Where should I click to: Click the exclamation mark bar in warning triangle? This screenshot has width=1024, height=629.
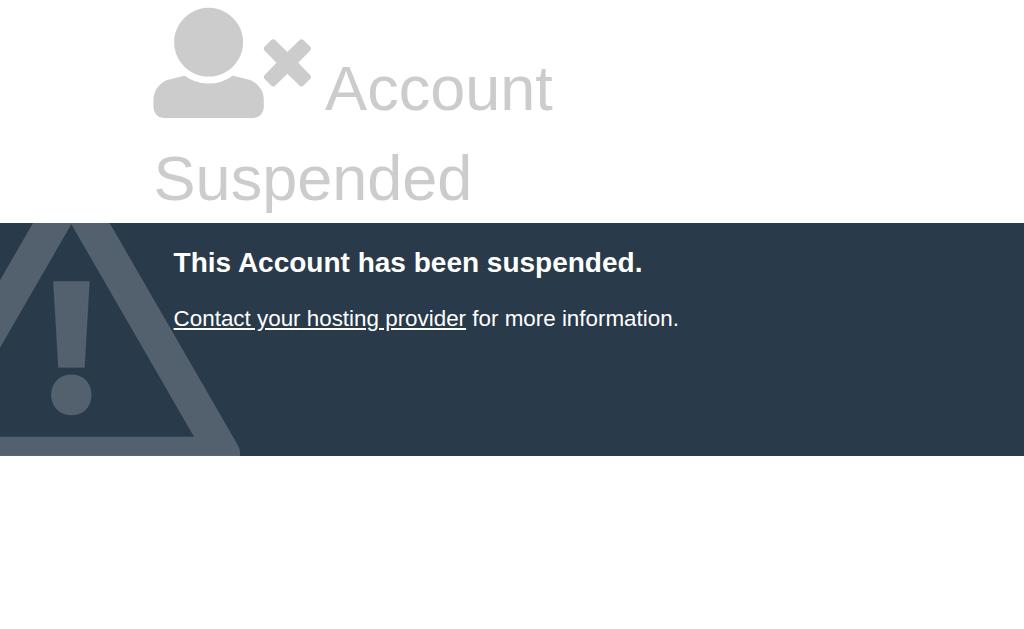[71, 325]
